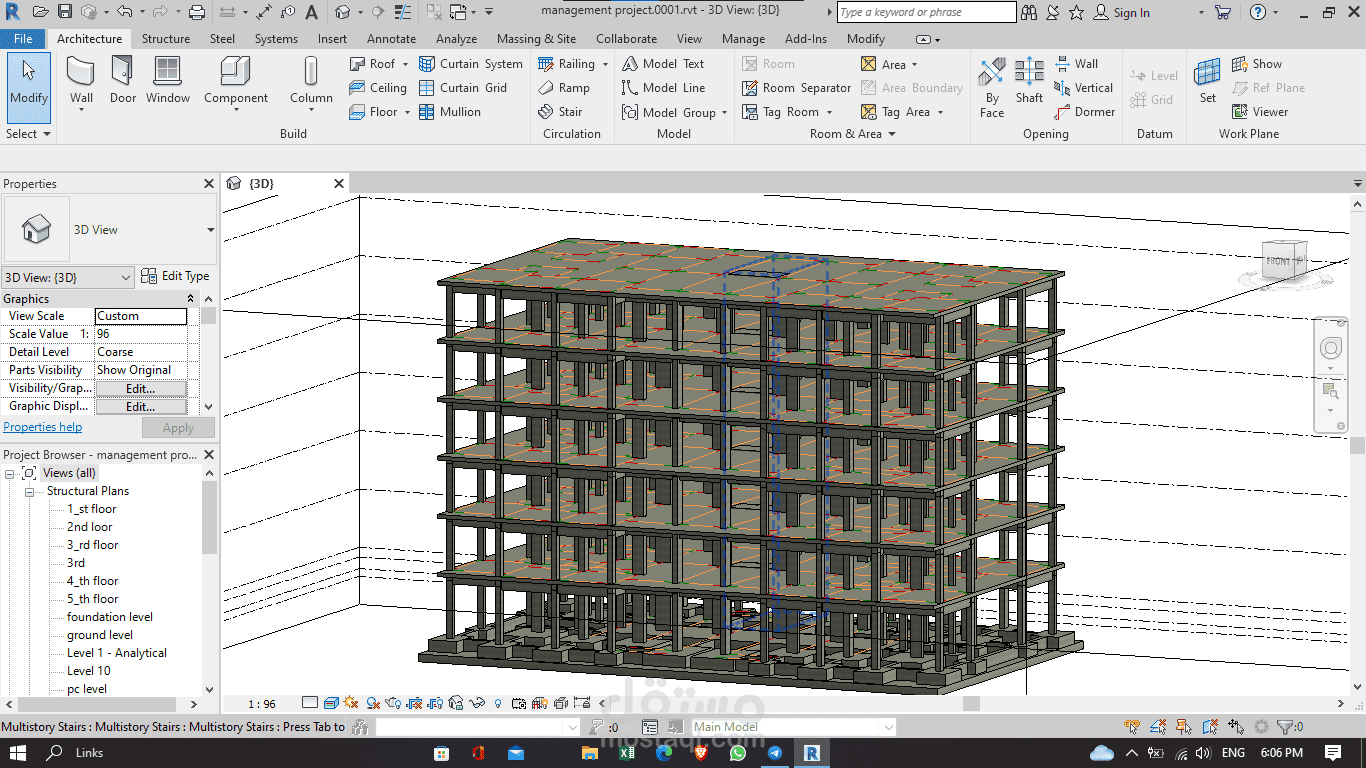1366x768 pixels.
Task: Choose the Door tool
Action: [x=123, y=81]
